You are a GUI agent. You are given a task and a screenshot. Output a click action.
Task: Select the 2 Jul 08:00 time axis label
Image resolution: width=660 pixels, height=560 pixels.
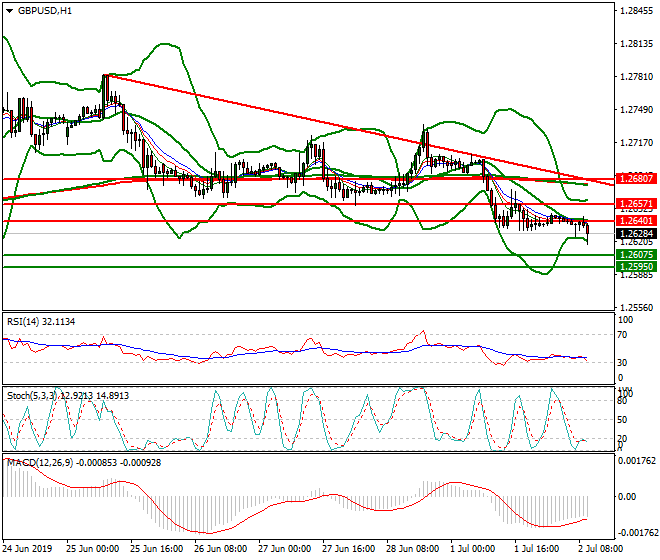pos(601,549)
